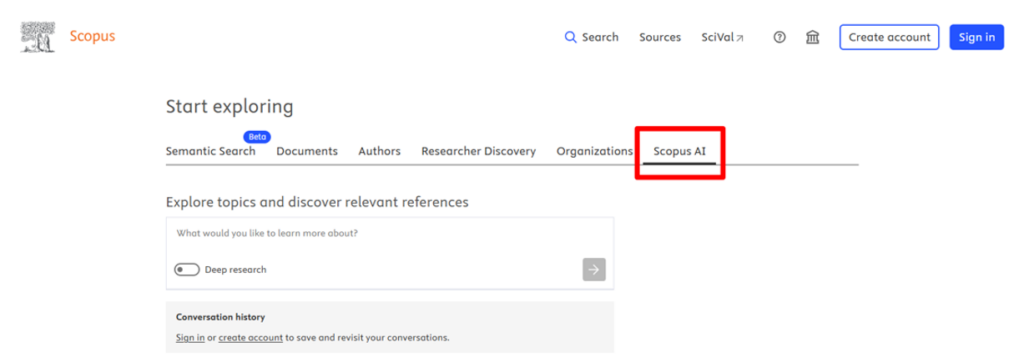This screenshot has height=363, width=1024.
Task: Click the 'Conversation history' label
Action: click(220, 317)
